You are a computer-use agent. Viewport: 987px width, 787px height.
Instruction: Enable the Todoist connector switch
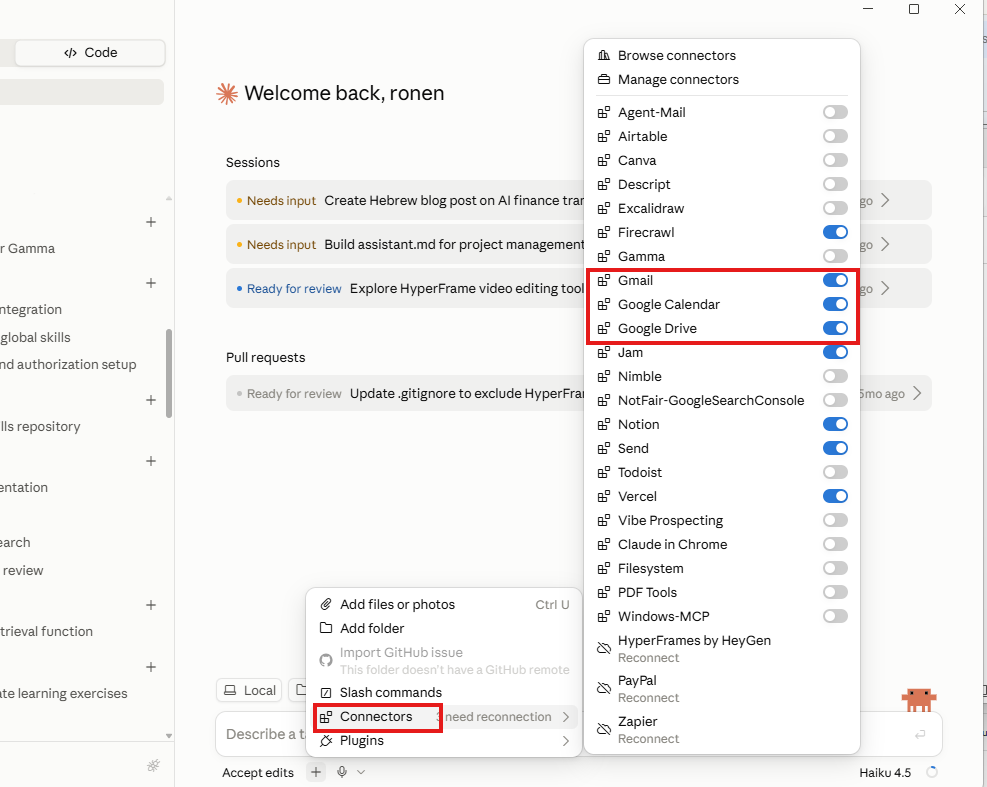tap(835, 472)
